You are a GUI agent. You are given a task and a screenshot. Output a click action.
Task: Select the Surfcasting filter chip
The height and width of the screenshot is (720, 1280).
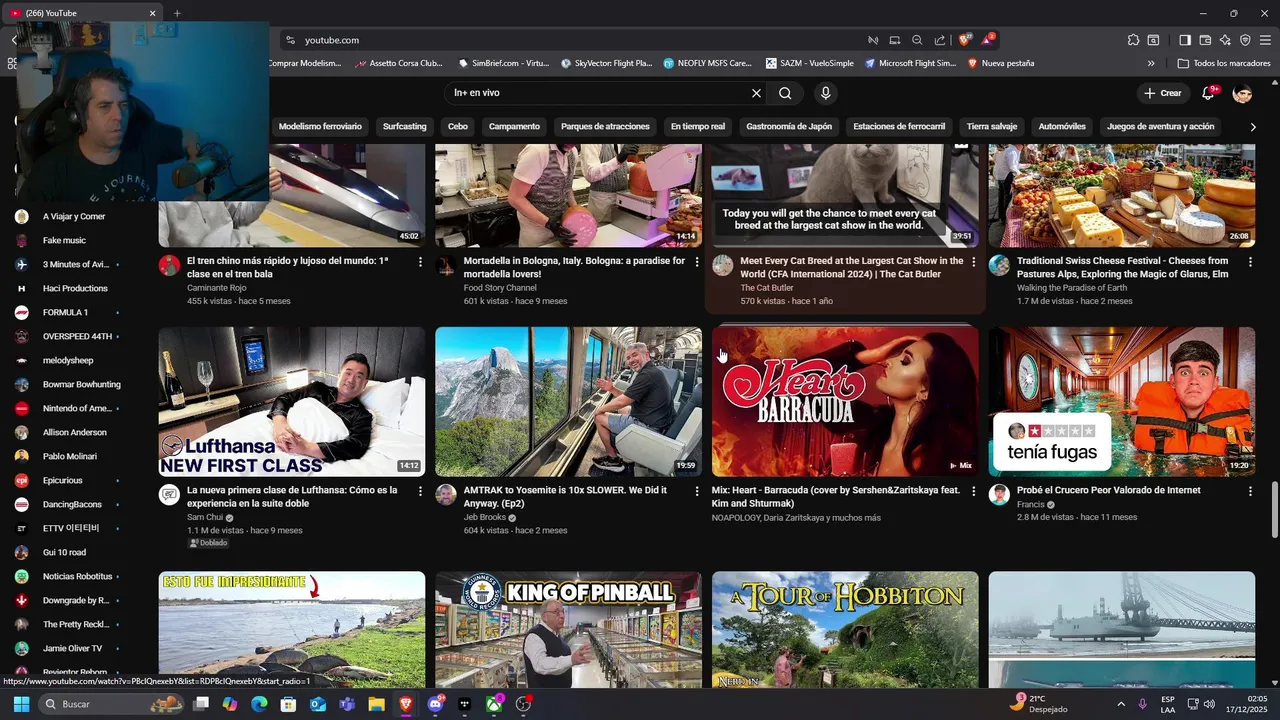404,127
